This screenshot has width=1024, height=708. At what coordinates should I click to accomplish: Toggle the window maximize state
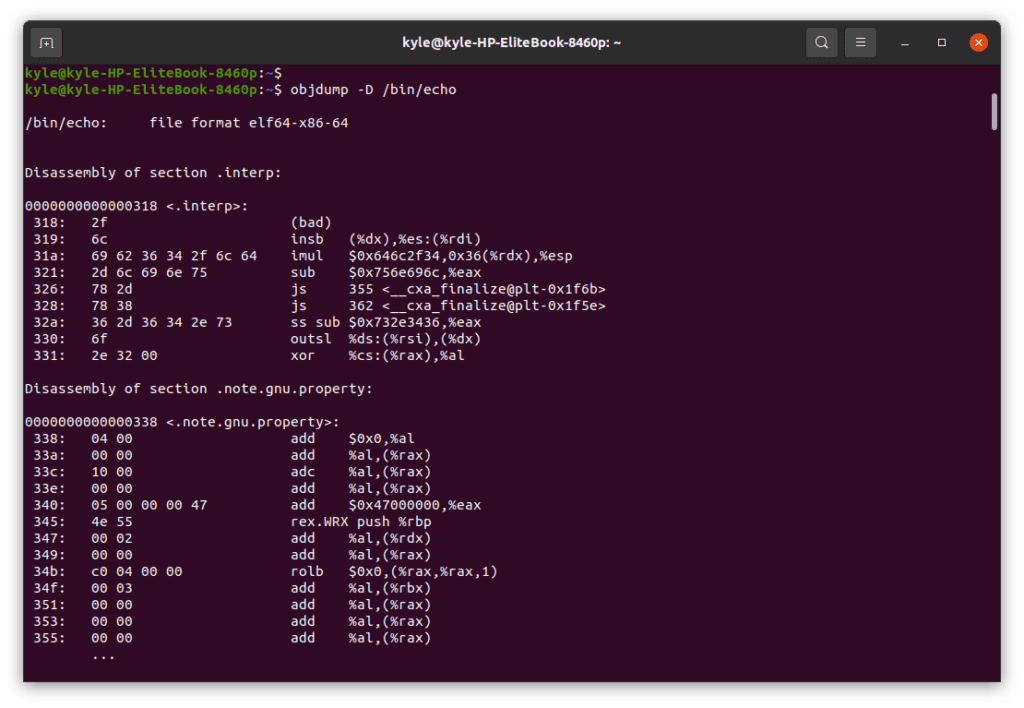pyautogui.click(x=940, y=42)
